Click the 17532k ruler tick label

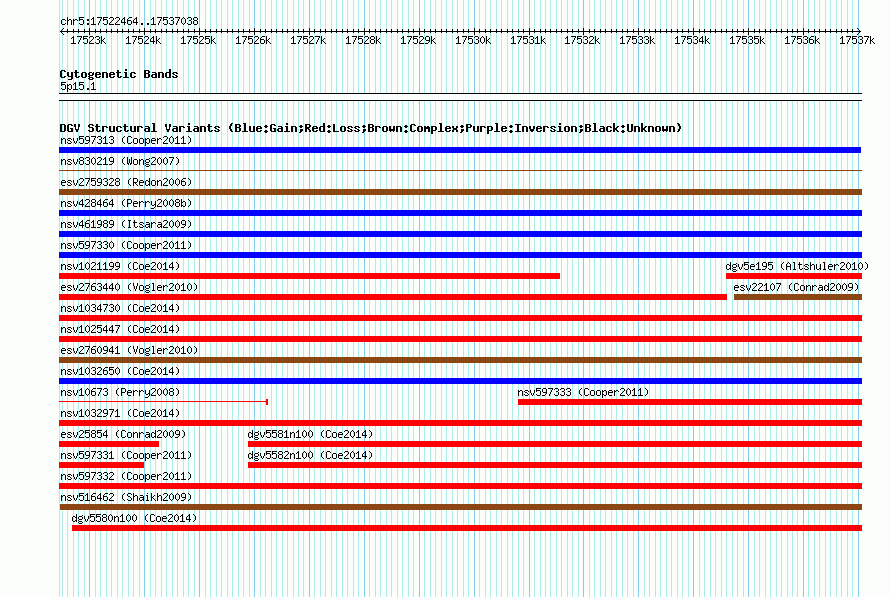(x=582, y=40)
